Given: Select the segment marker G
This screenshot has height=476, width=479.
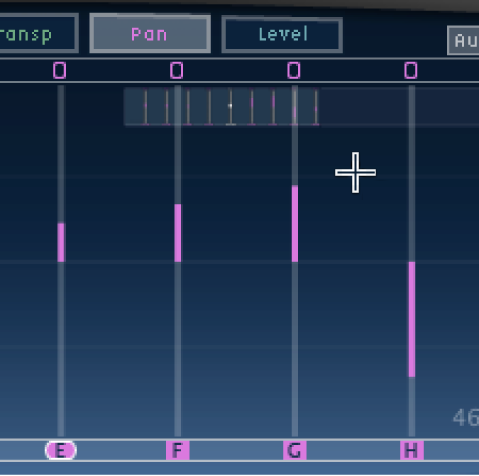Looking at the screenshot, I should 295,451.
